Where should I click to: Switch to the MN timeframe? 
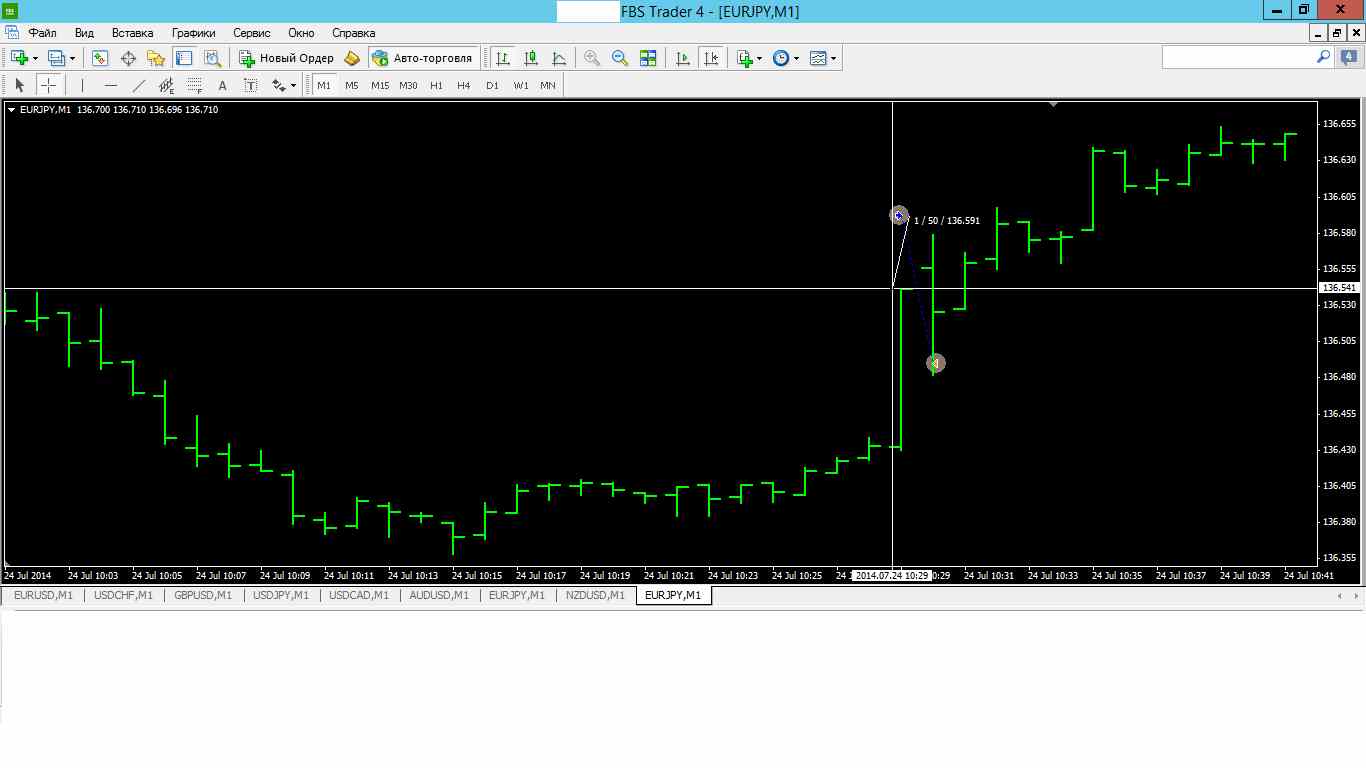coord(548,85)
